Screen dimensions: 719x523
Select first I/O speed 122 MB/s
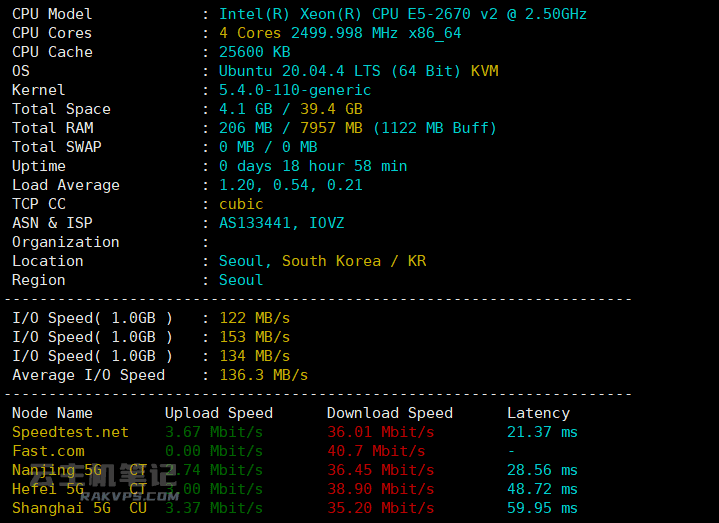pos(255,318)
